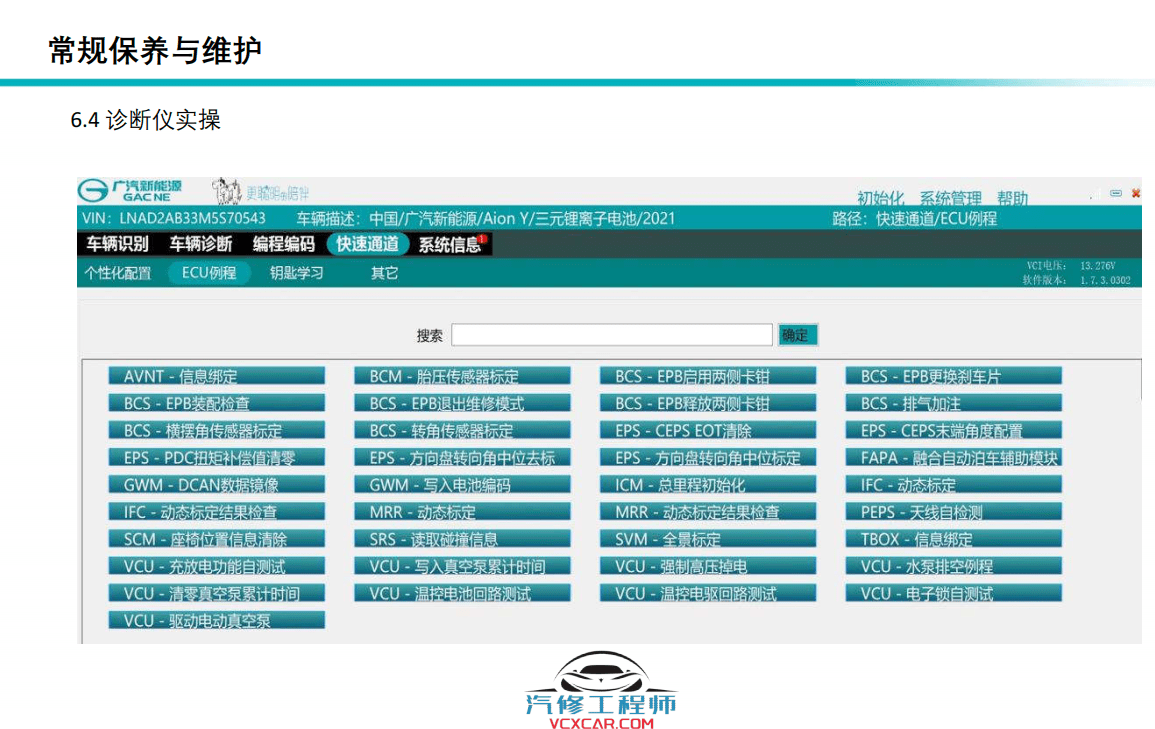Switch to the 编程编码 tab

(x=284, y=243)
